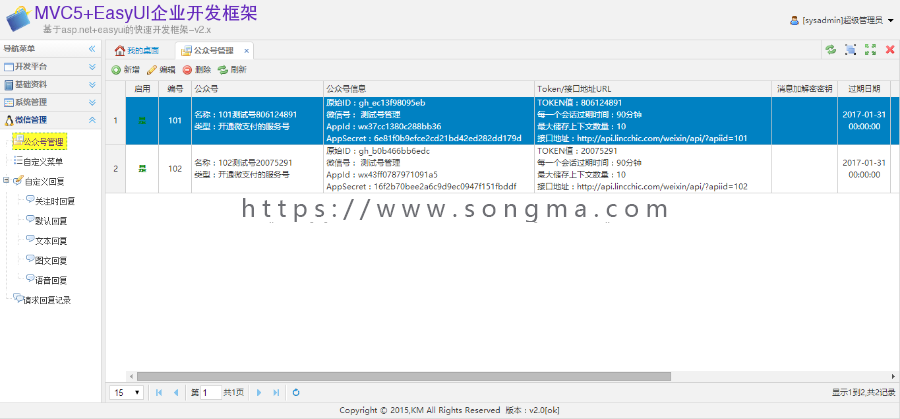Click the 删除 delete button
This screenshot has height=419, width=900.
click(197, 70)
